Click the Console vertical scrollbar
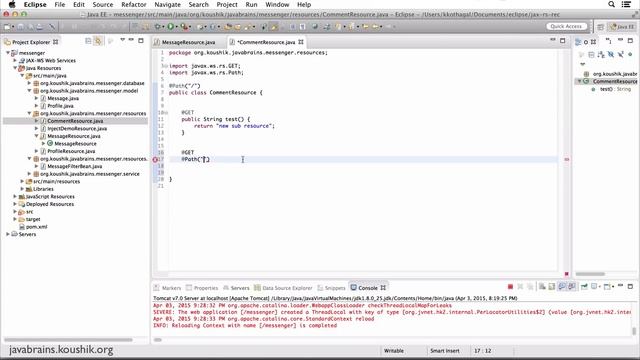 [633, 331]
